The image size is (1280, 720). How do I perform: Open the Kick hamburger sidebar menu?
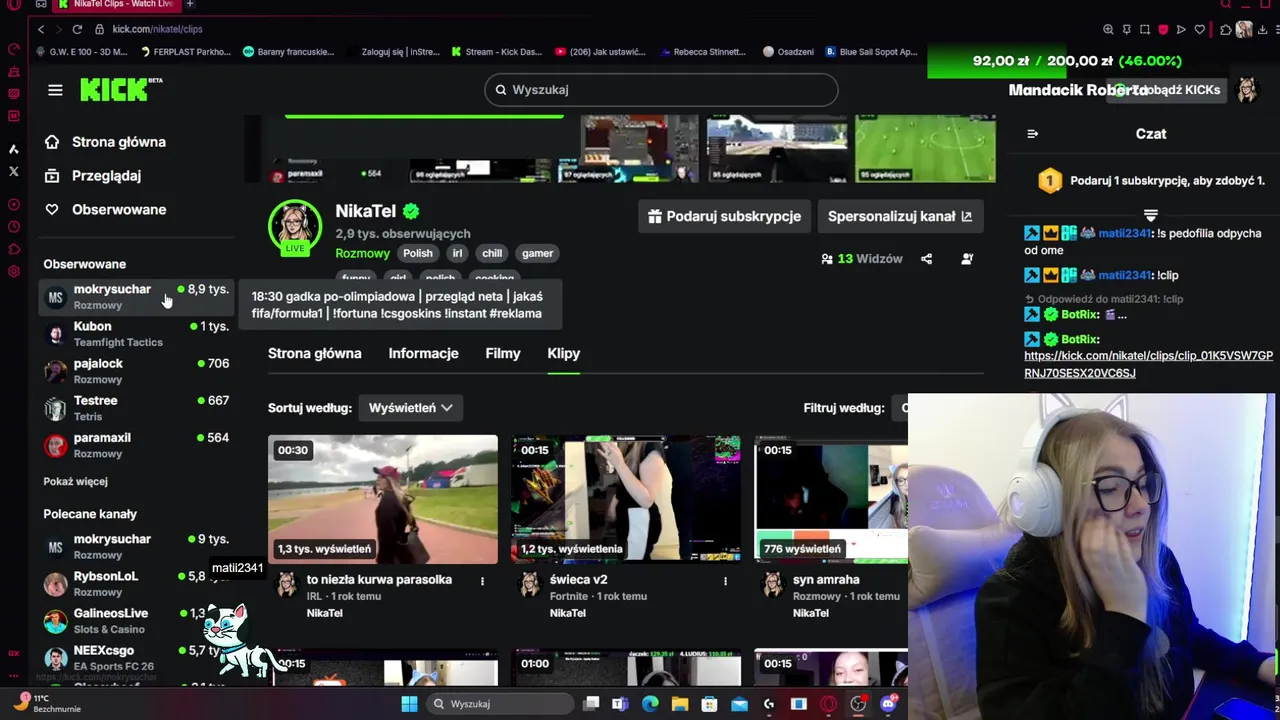coord(55,90)
